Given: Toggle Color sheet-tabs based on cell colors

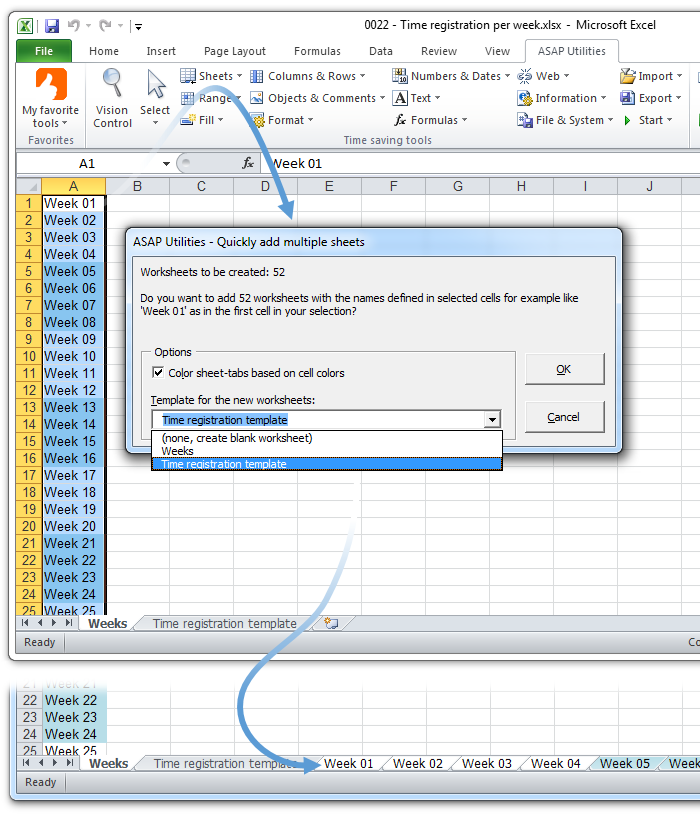Looking at the screenshot, I should tap(158, 373).
